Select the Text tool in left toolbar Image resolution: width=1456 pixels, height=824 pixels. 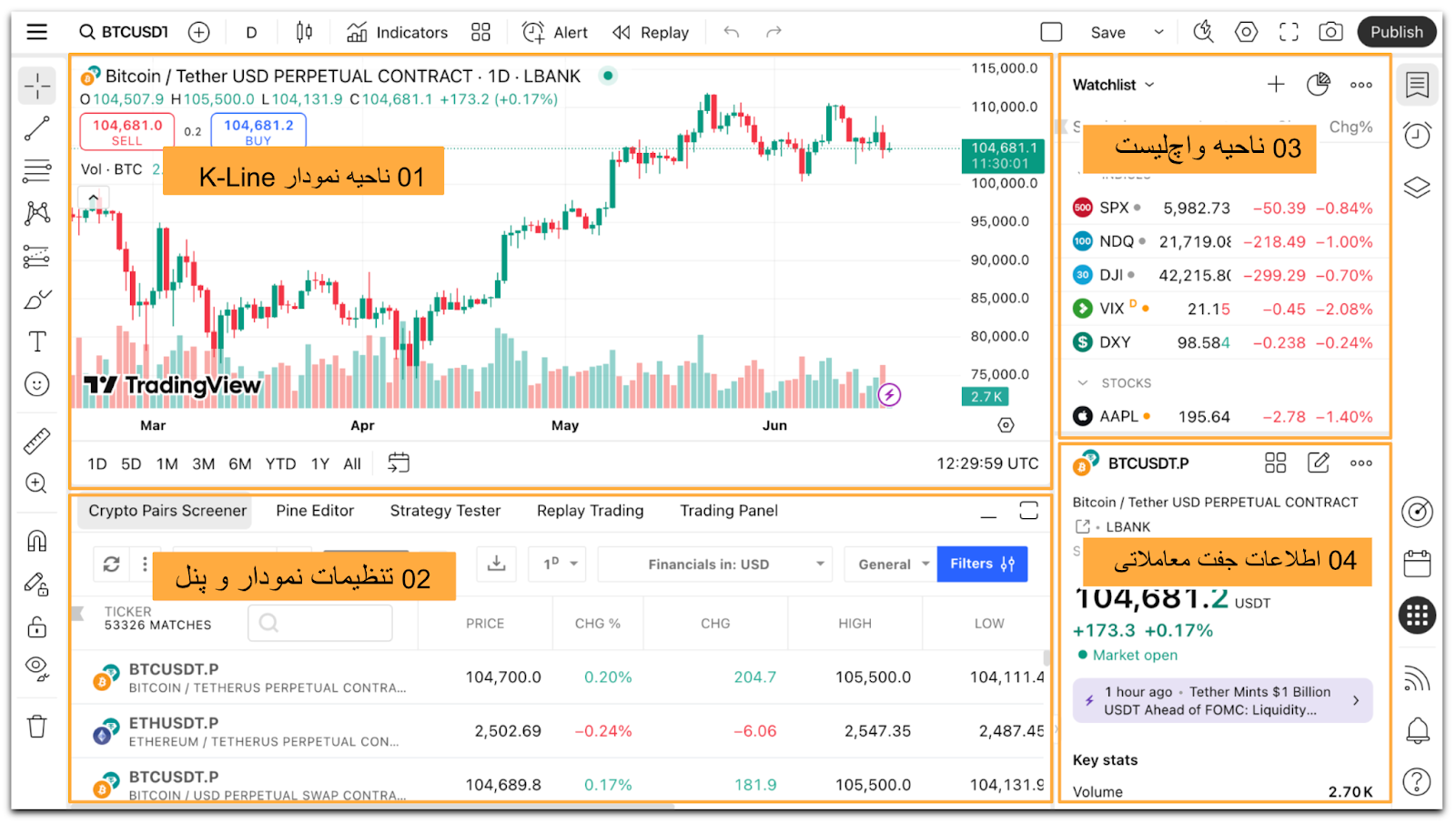coord(36,341)
